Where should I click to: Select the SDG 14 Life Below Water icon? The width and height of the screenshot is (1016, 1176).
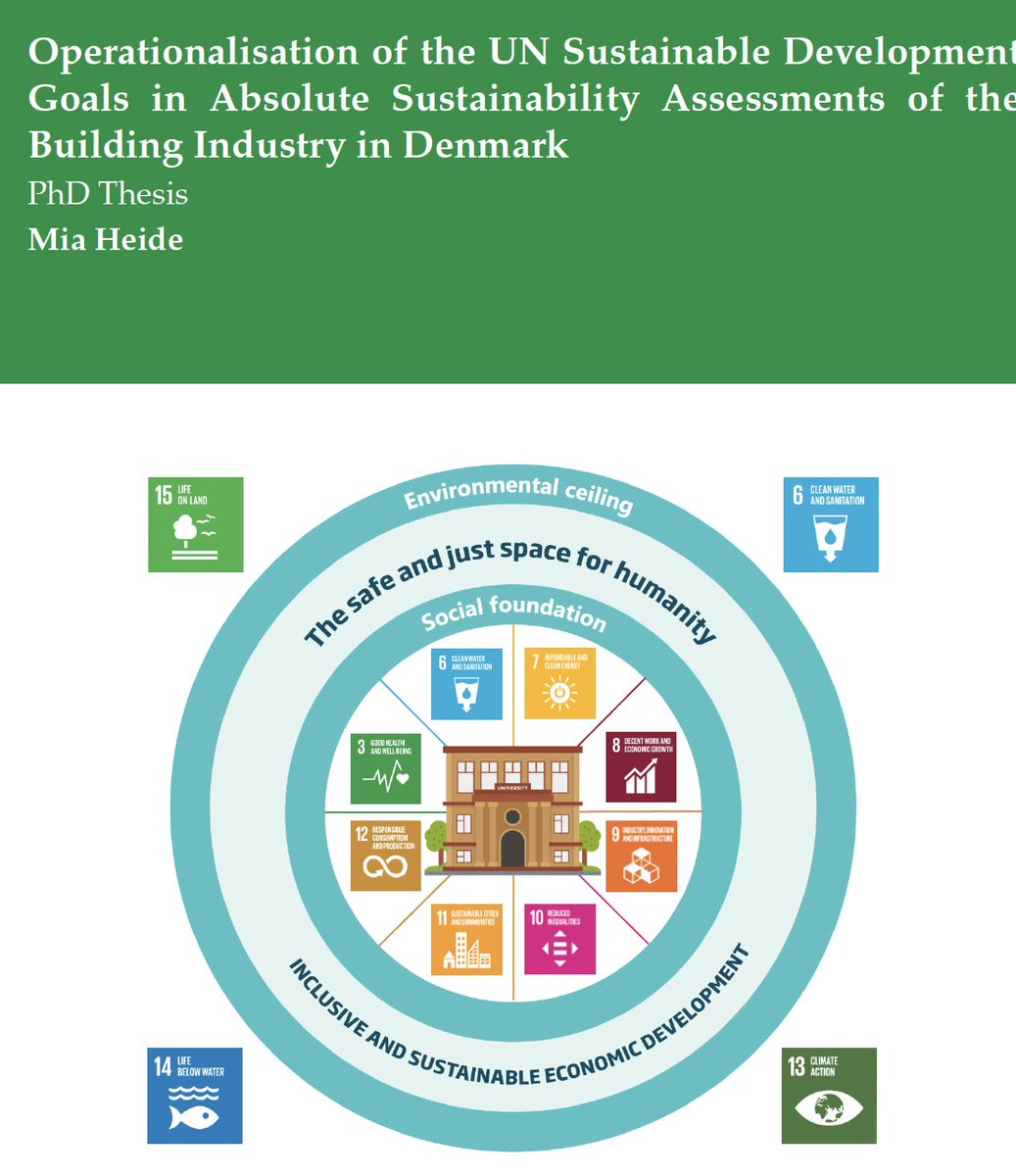[x=194, y=1097]
